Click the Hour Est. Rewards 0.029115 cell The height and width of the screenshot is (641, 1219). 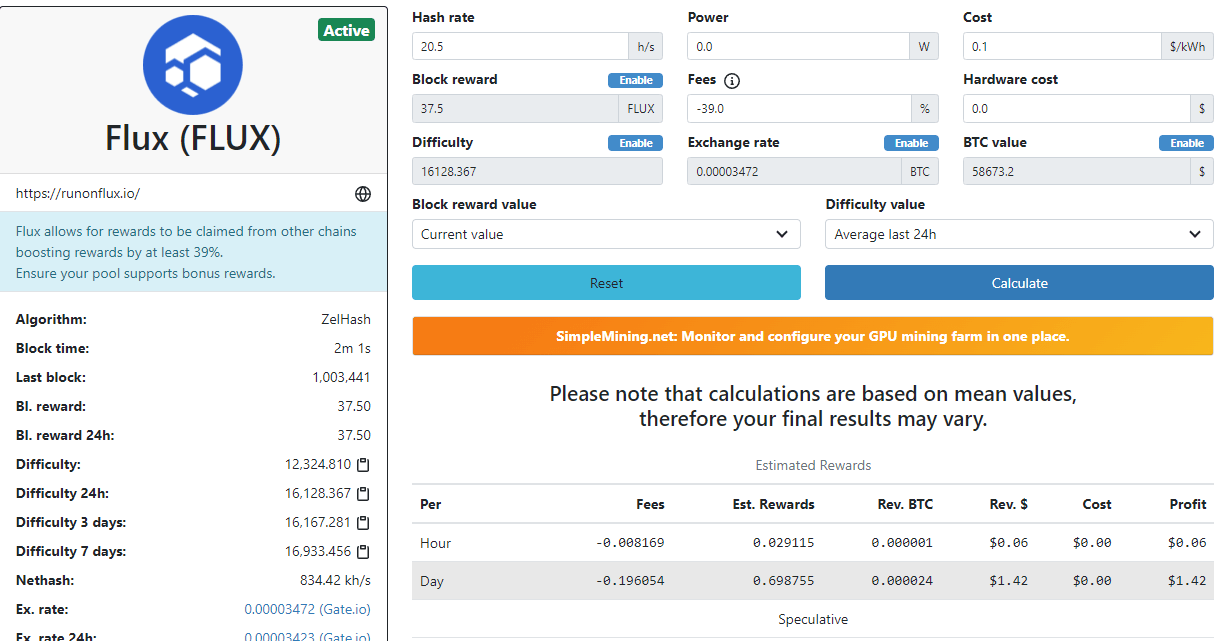pos(784,543)
